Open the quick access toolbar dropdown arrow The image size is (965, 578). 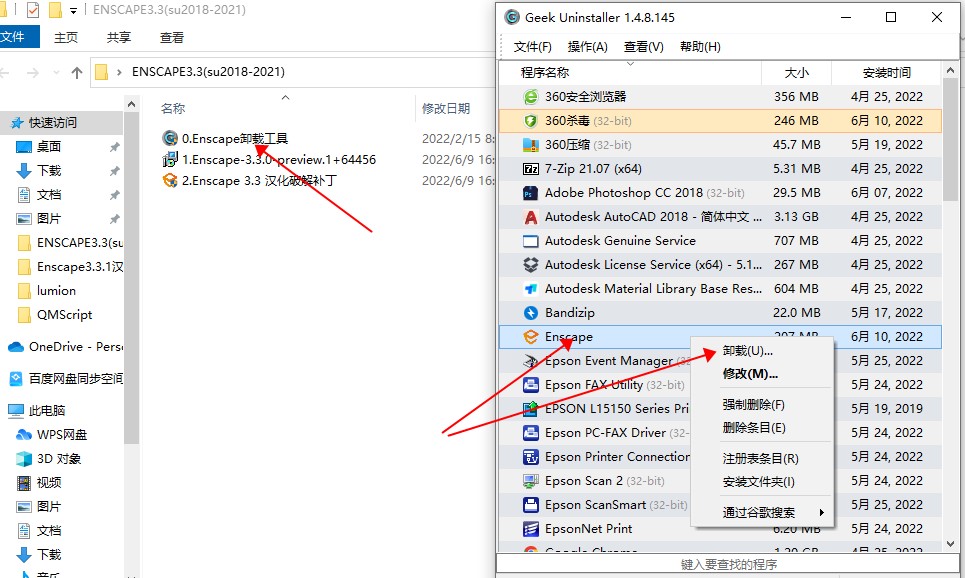pyautogui.click(x=74, y=11)
